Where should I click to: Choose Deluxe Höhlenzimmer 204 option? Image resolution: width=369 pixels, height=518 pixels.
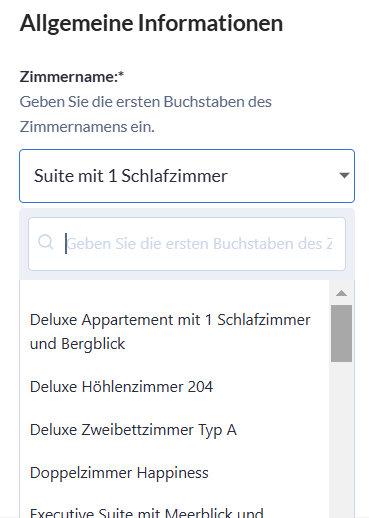click(x=174, y=387)
